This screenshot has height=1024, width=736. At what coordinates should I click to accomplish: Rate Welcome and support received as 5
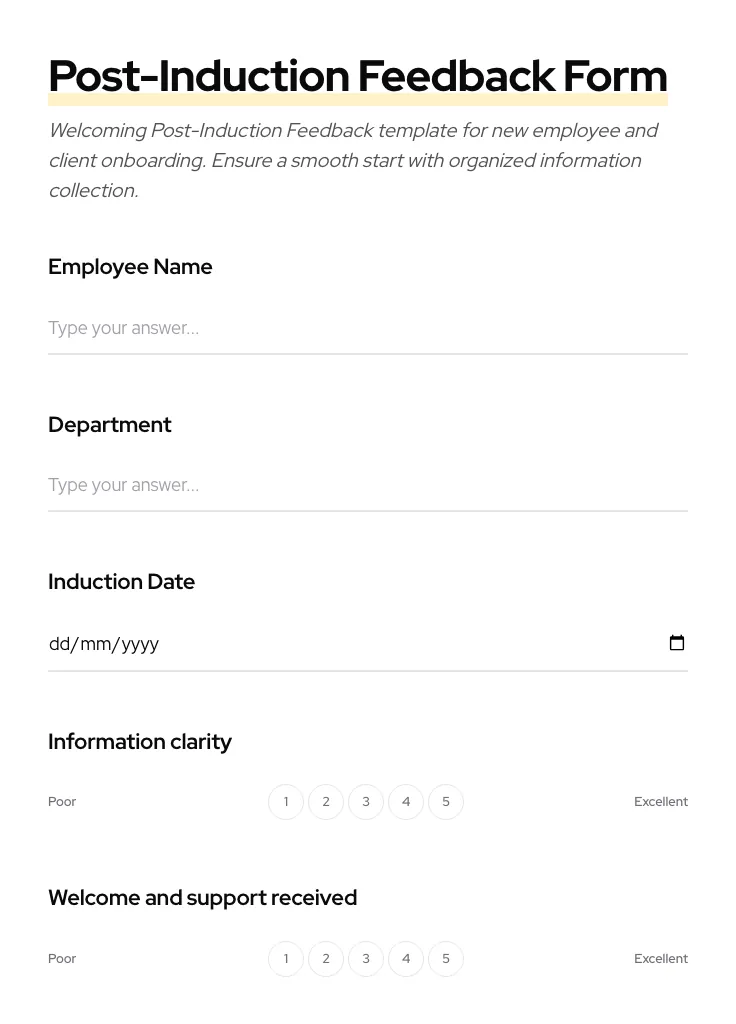446,959
